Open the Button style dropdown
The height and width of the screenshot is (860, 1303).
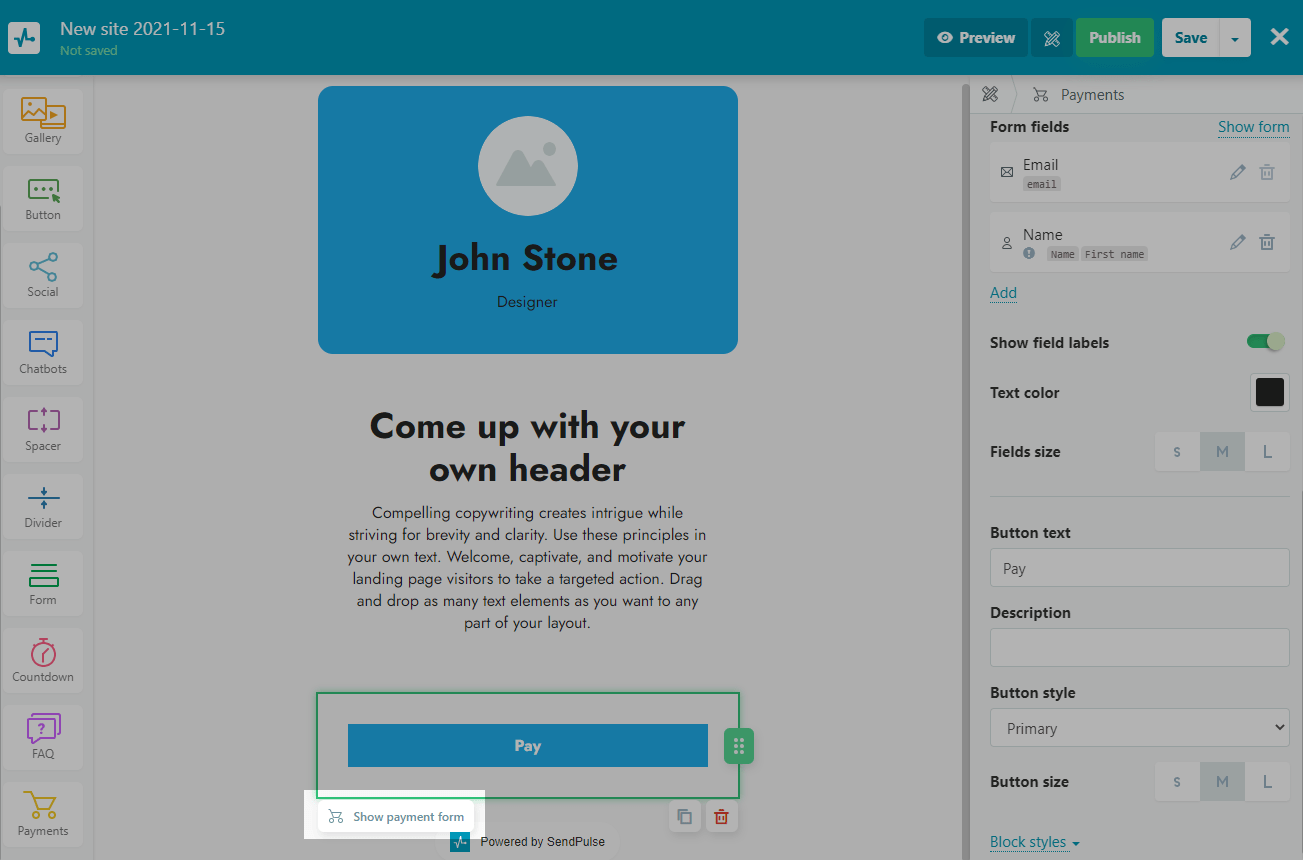[x=1139, y=728]
